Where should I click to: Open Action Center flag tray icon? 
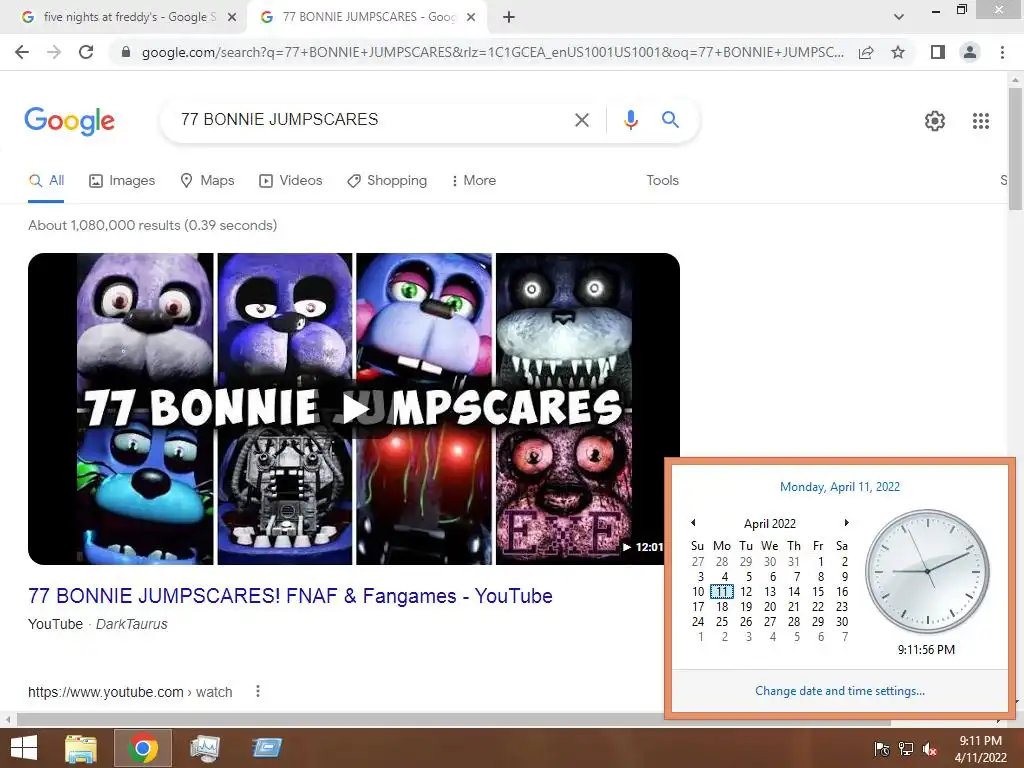[x=882, y=749]
